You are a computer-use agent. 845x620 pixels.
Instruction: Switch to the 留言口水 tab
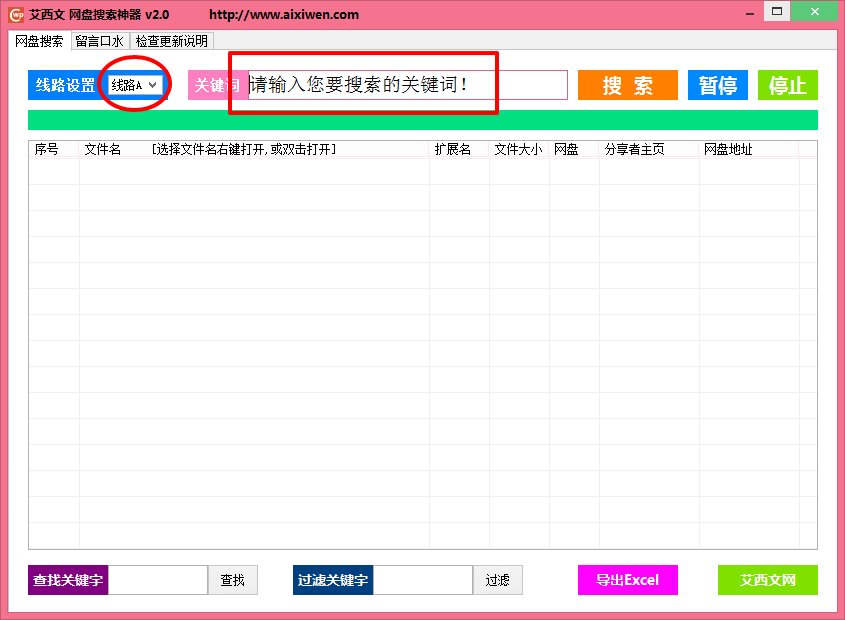(100, 41)
